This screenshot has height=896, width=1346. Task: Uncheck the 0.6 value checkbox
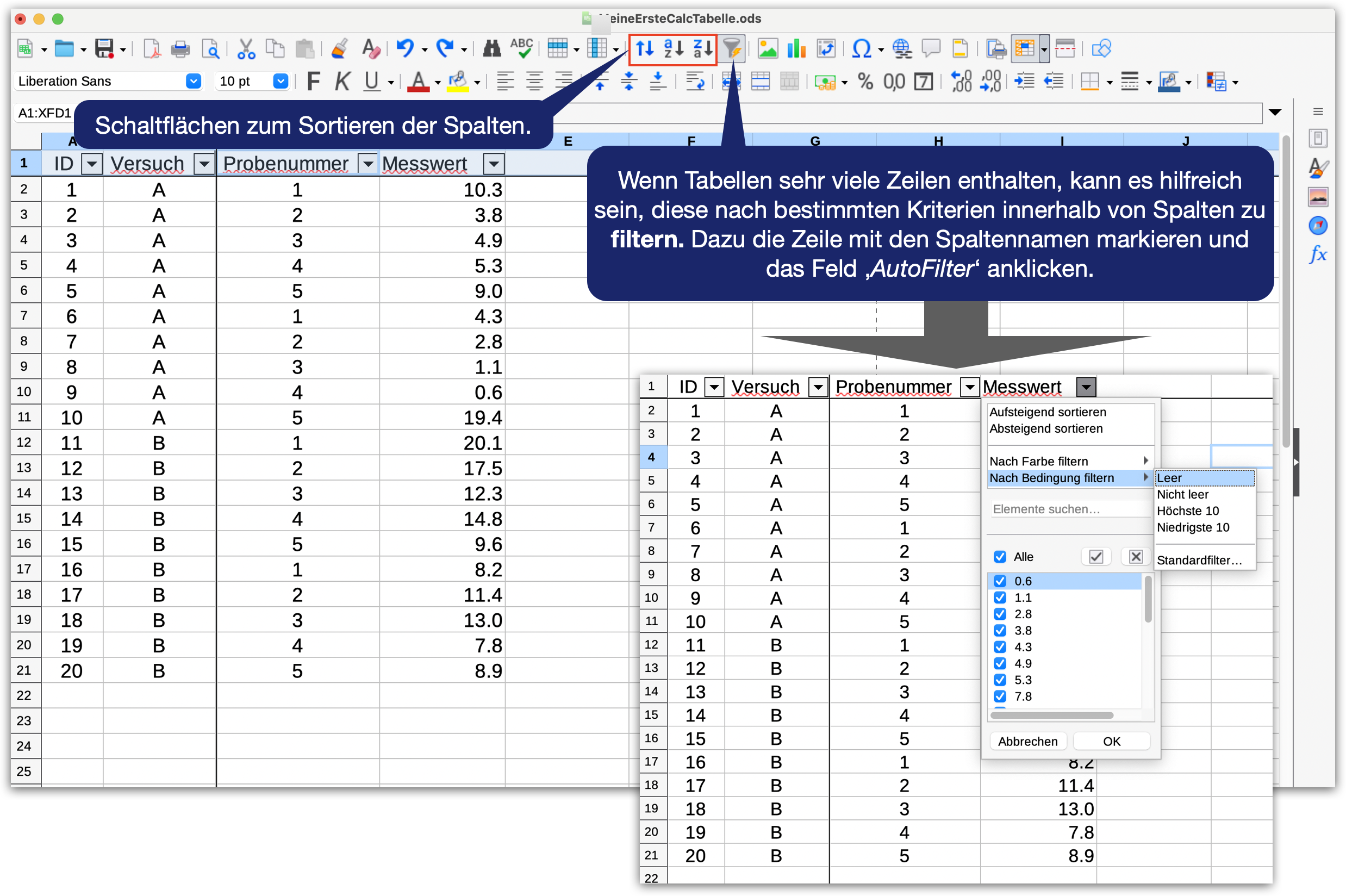tap(1000, 581)
